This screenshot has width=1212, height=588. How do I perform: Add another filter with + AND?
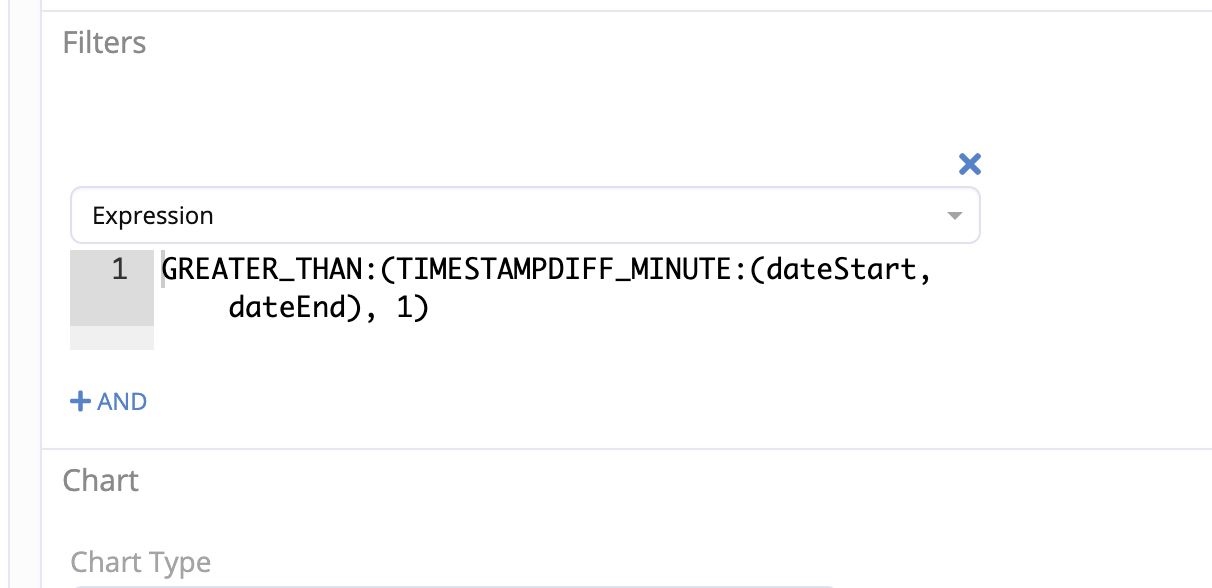coord(108,402)
